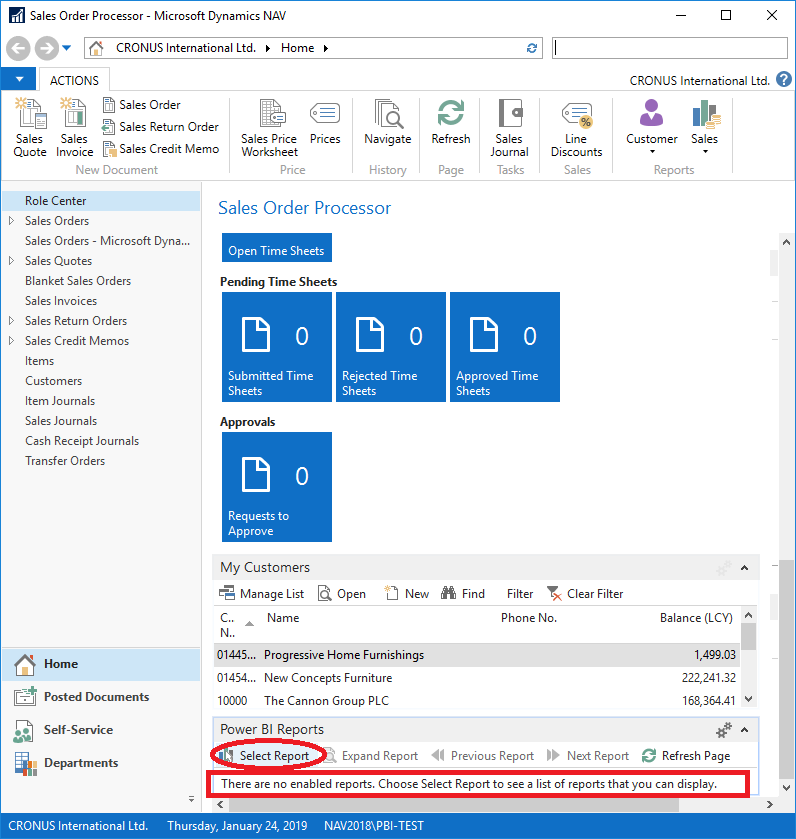
Task: Click Find binoculars in My Customers
Action: (x=463, y=593)
